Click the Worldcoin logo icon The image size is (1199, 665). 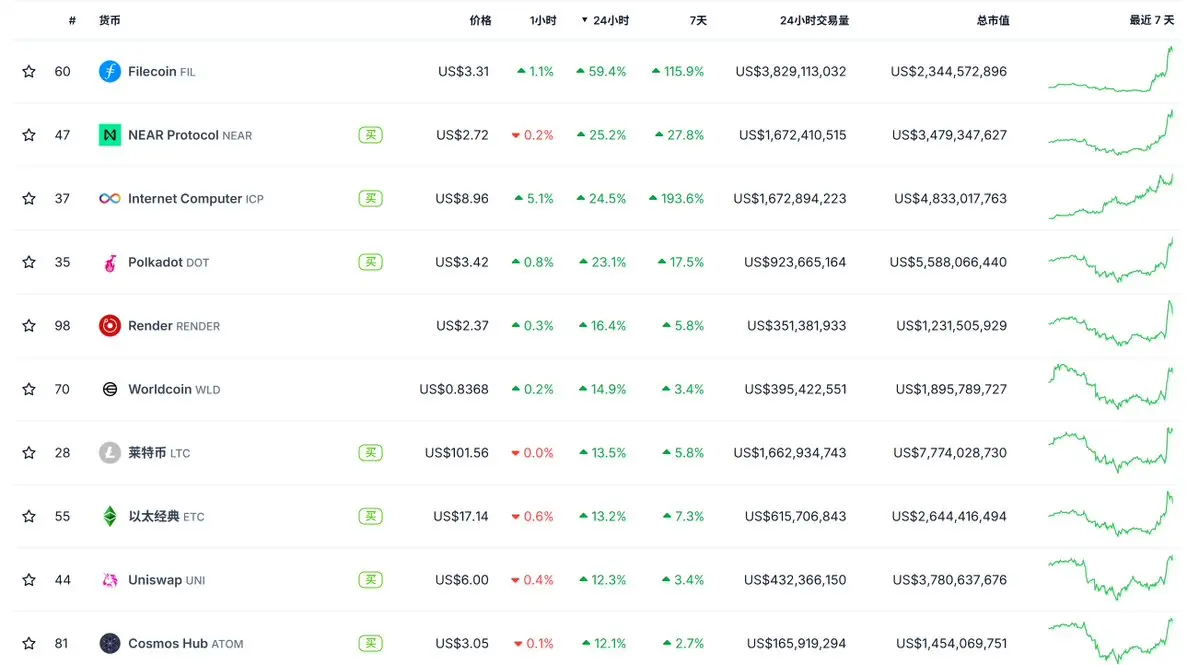coord(110,388)
